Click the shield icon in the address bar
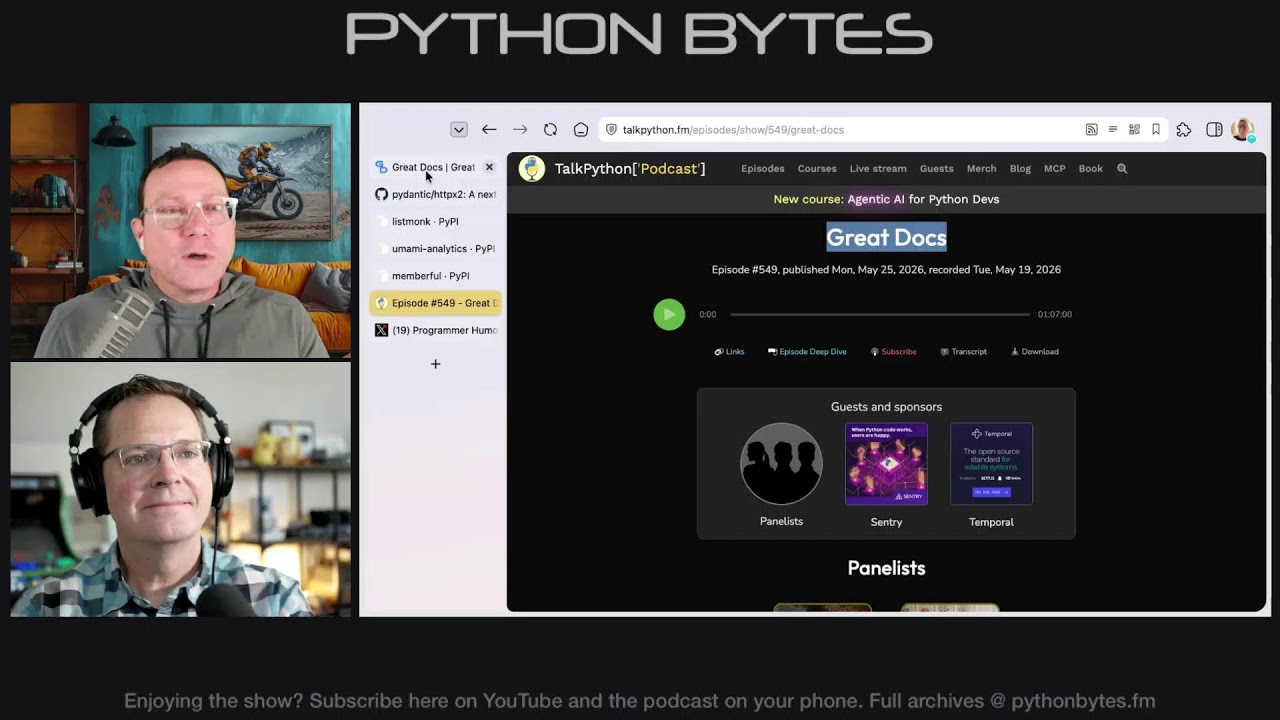The height and width of the screenshot is (720, 1280). [611, 129]
